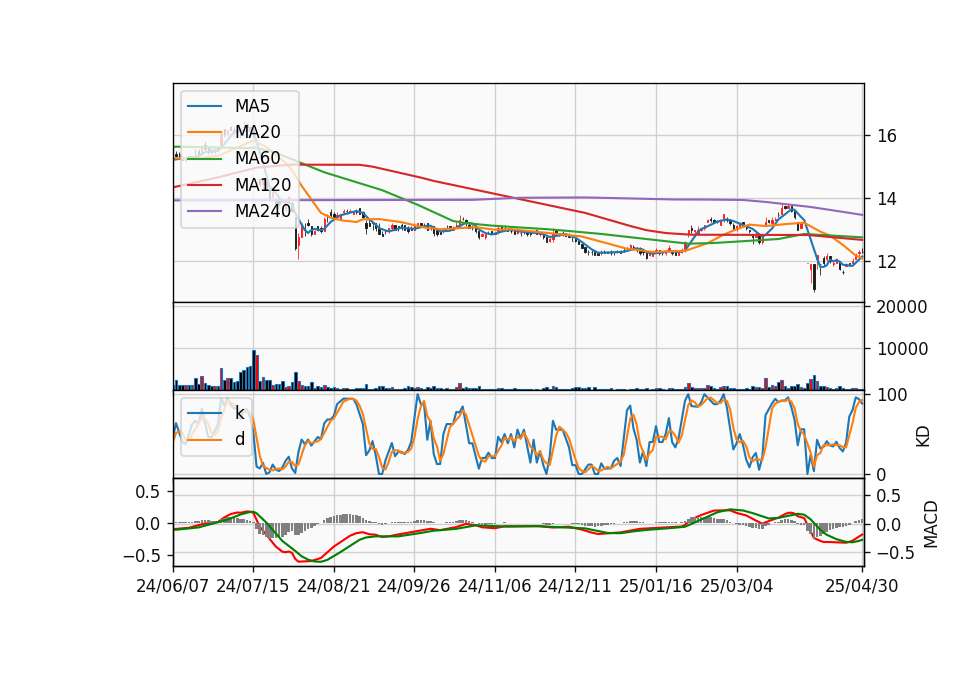Click the KD axis title
This screenshot has height=690, width=960.
click(x=923, y=436)
